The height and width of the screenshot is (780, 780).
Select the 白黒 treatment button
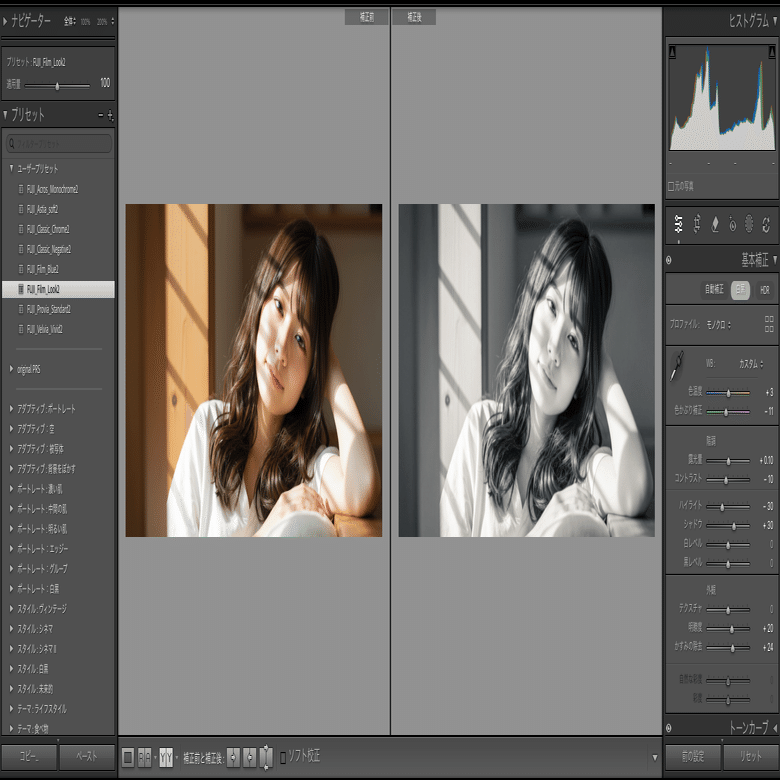tap(740, 290)
